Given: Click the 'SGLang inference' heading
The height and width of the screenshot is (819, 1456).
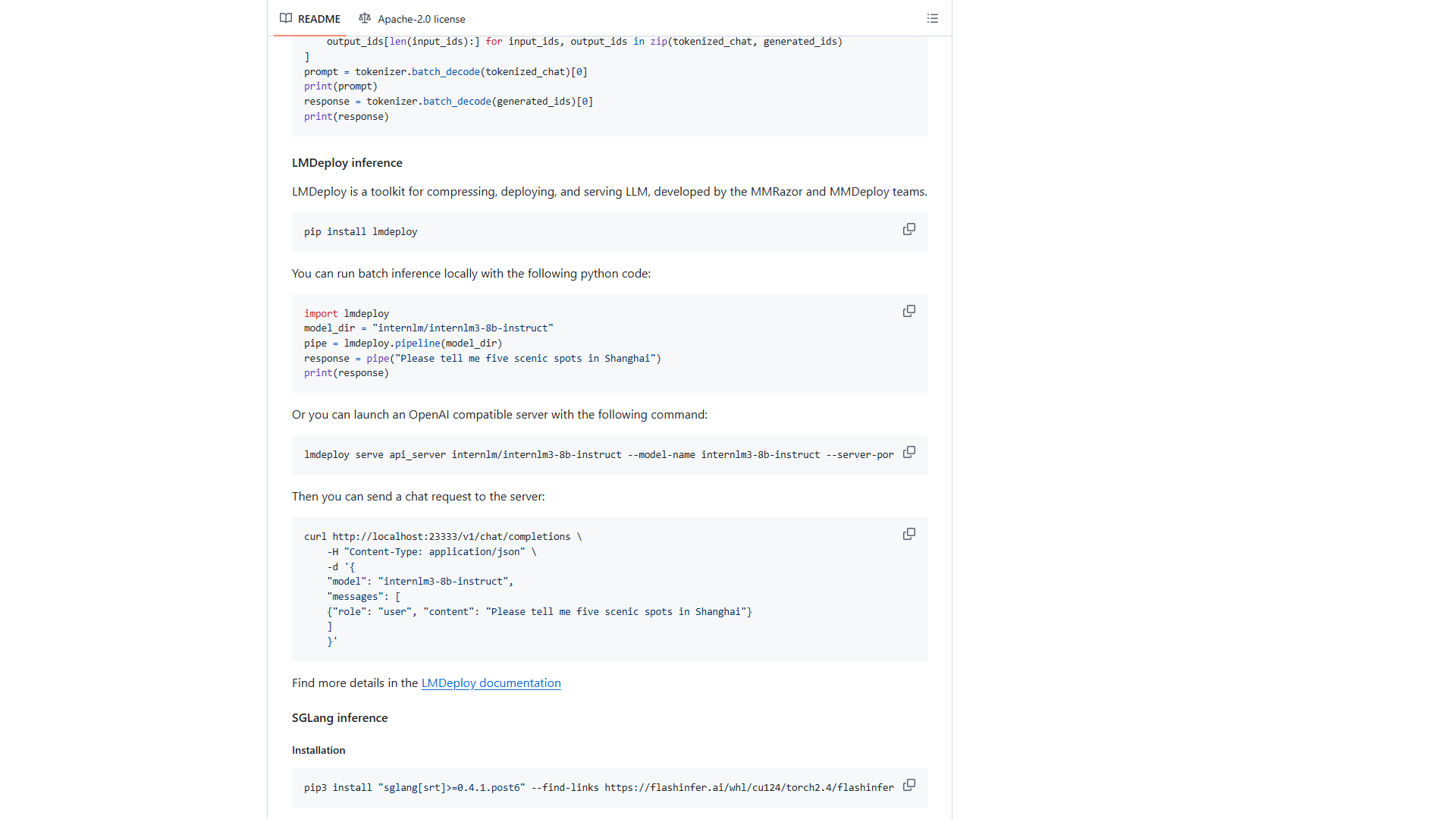Looking at the screenshot, I should (340, 717).
